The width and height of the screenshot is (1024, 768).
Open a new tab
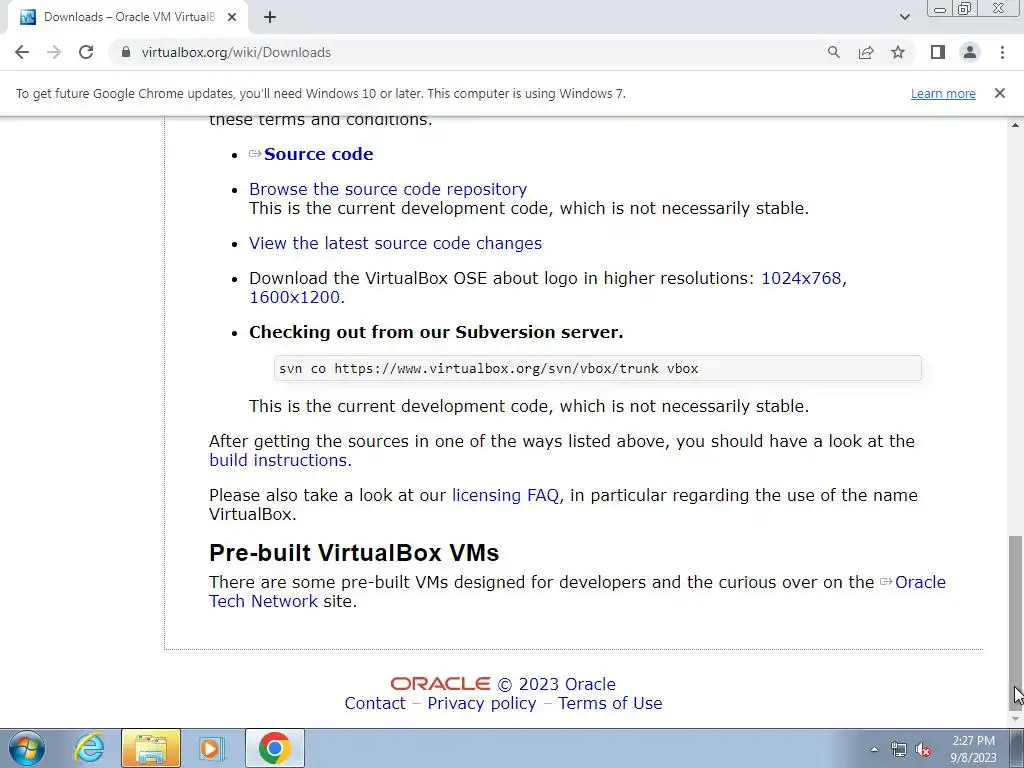coord(270,17)
